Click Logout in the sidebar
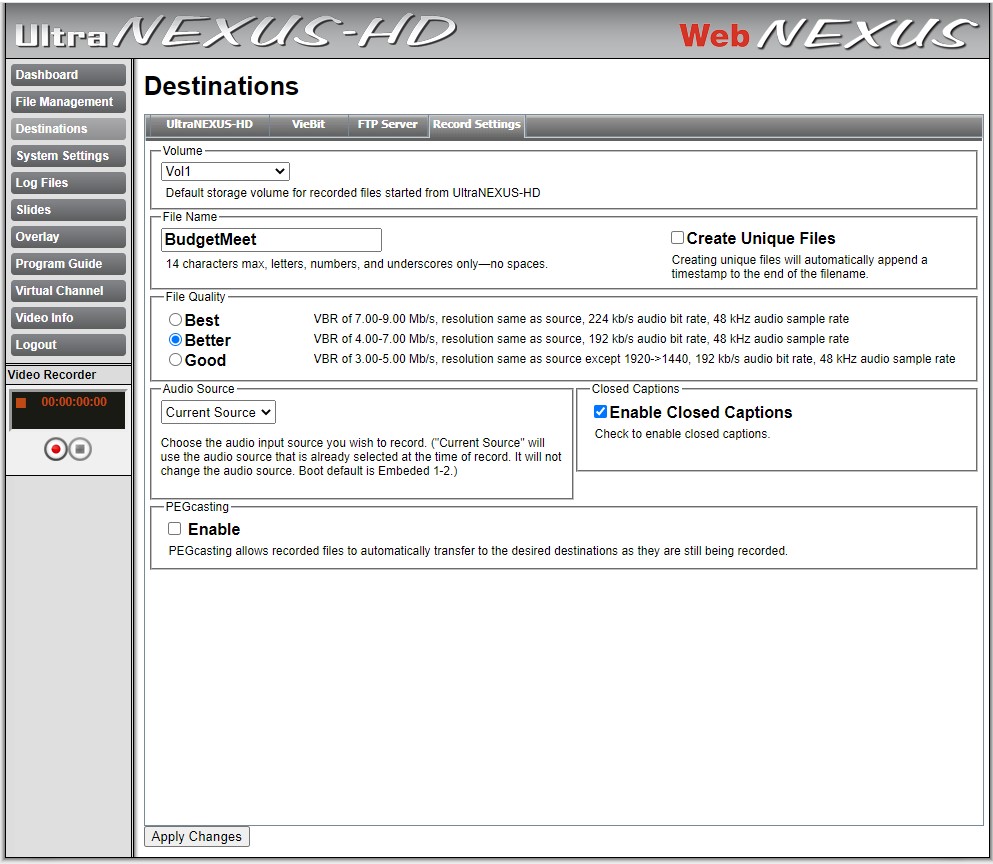The image size is (993, 864). click(66, 344)
